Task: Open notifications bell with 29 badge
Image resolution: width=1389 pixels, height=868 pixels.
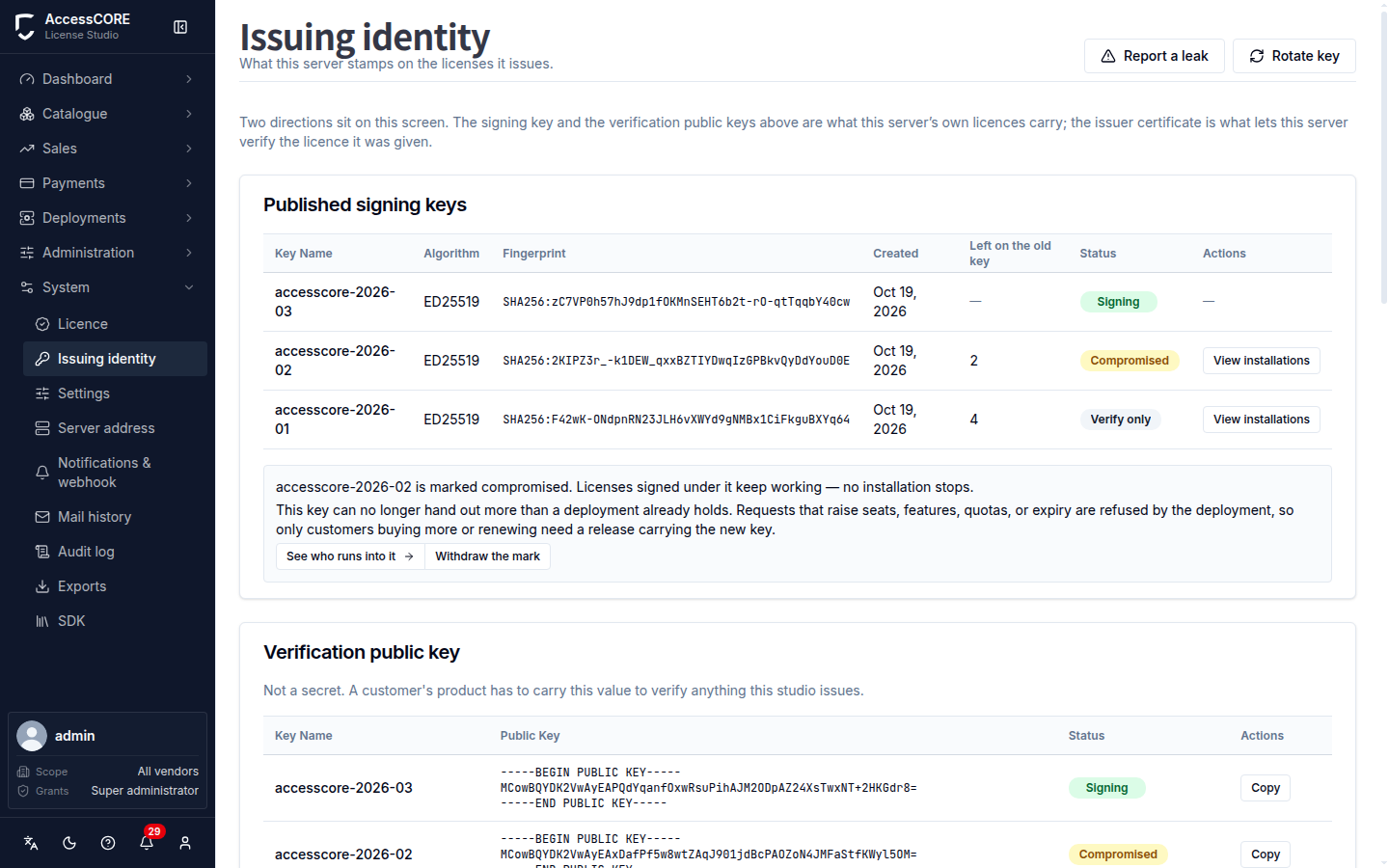Action: click(x=147, y=842)
